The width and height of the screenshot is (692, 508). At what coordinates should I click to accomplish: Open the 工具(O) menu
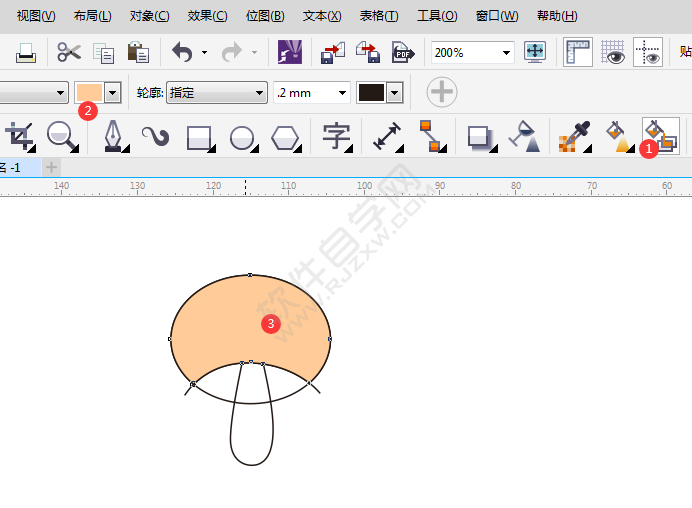click(437, 16)
